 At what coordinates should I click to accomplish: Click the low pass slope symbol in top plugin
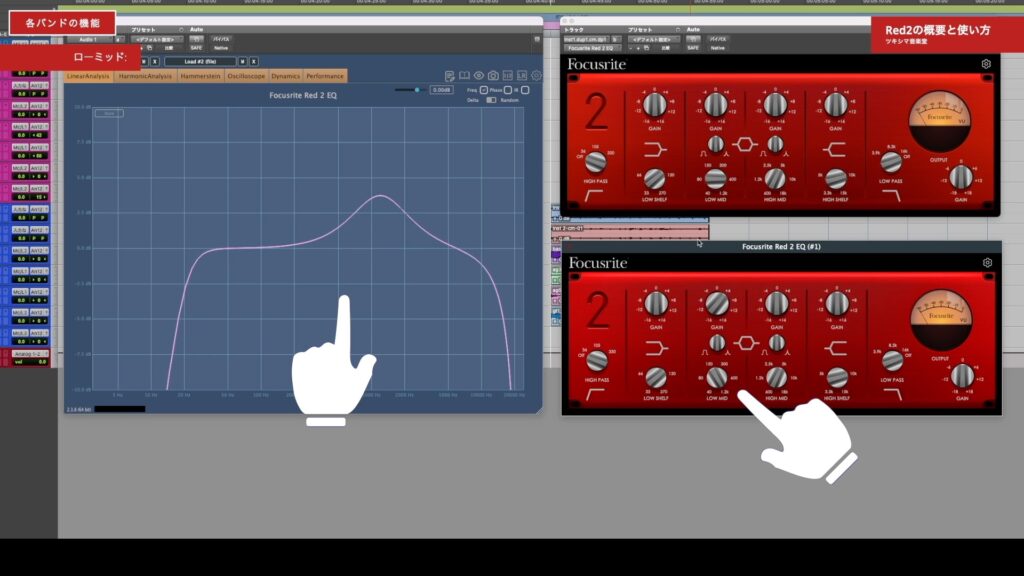(891, 195)
